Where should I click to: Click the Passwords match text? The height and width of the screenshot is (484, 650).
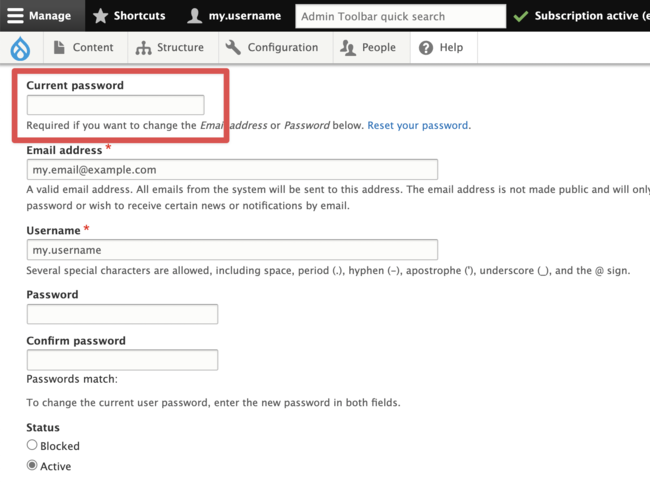point(72,379)
